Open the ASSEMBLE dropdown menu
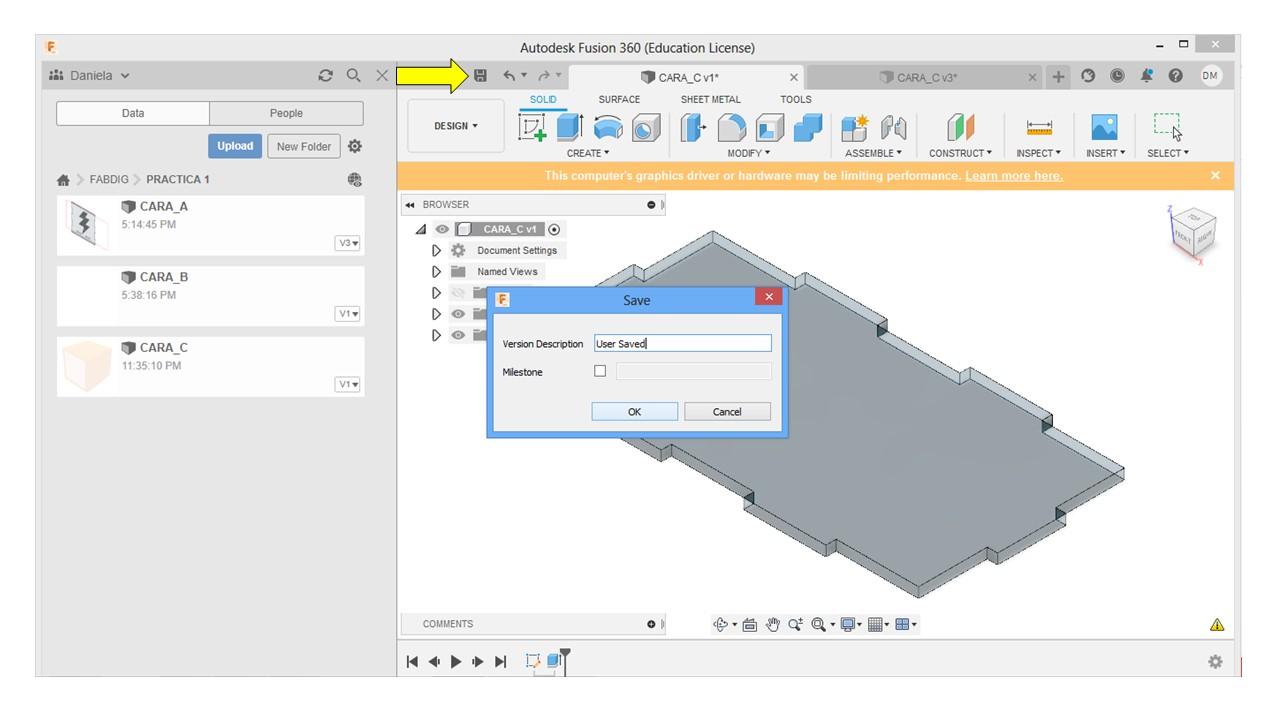The height and width of the screenshot is (720, 1280). click(873, 153)
